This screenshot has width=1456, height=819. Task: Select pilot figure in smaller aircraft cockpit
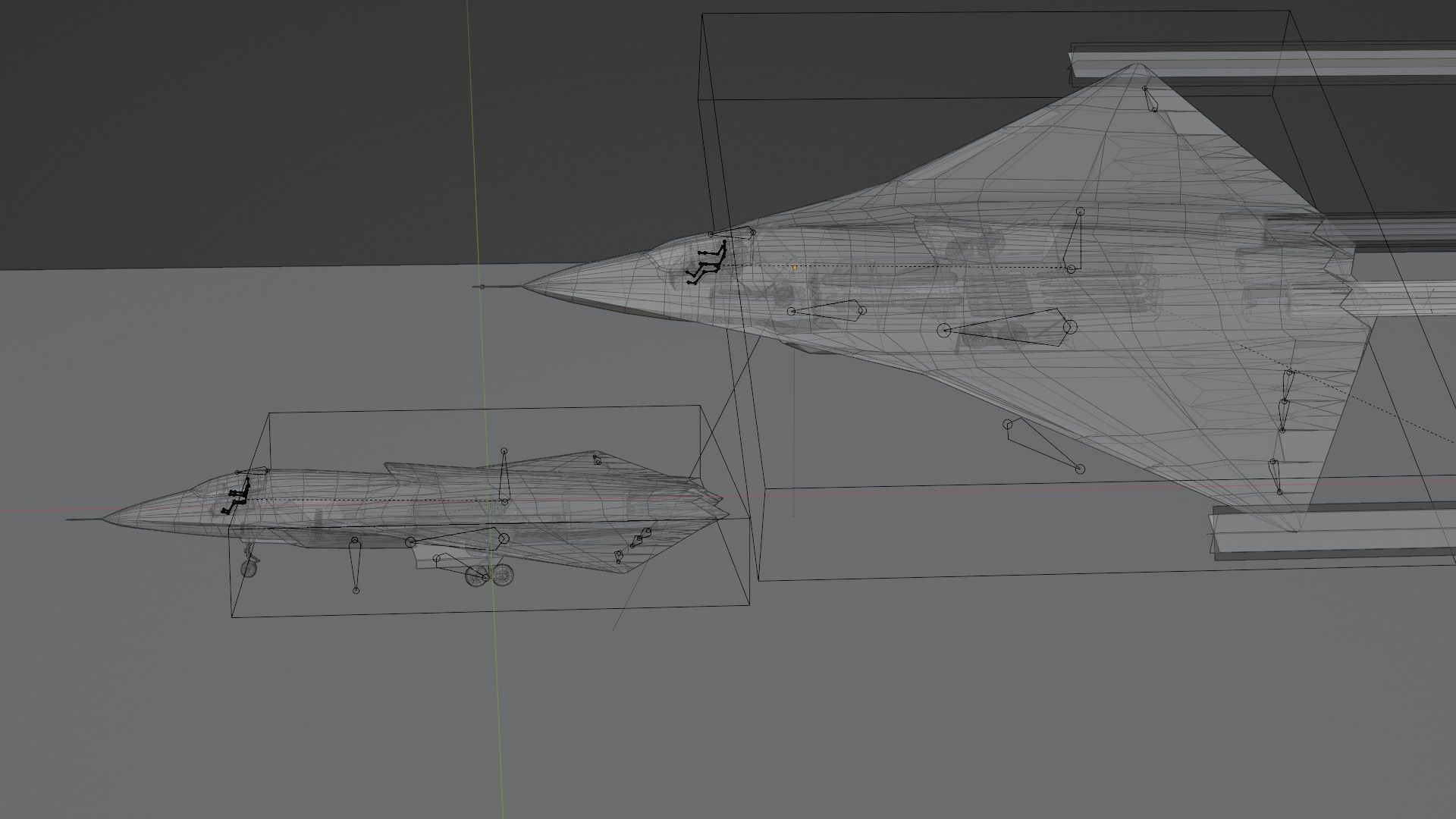tap(236, 496)
